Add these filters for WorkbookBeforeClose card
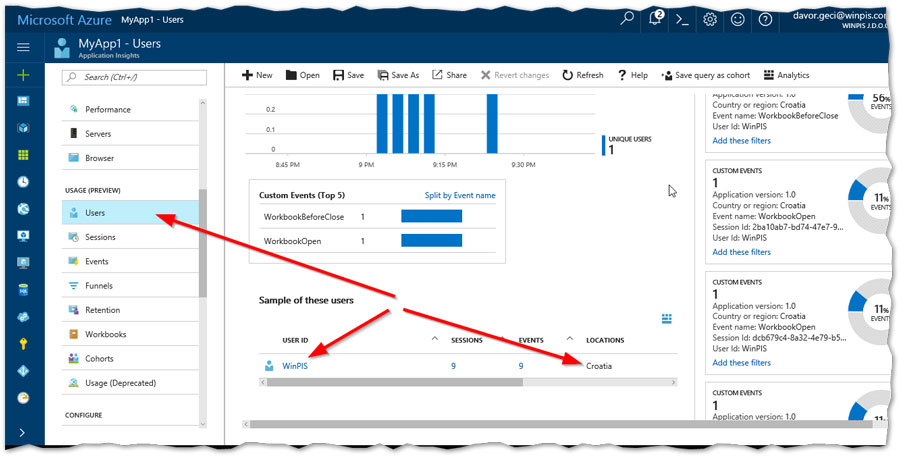 point(742,141)
